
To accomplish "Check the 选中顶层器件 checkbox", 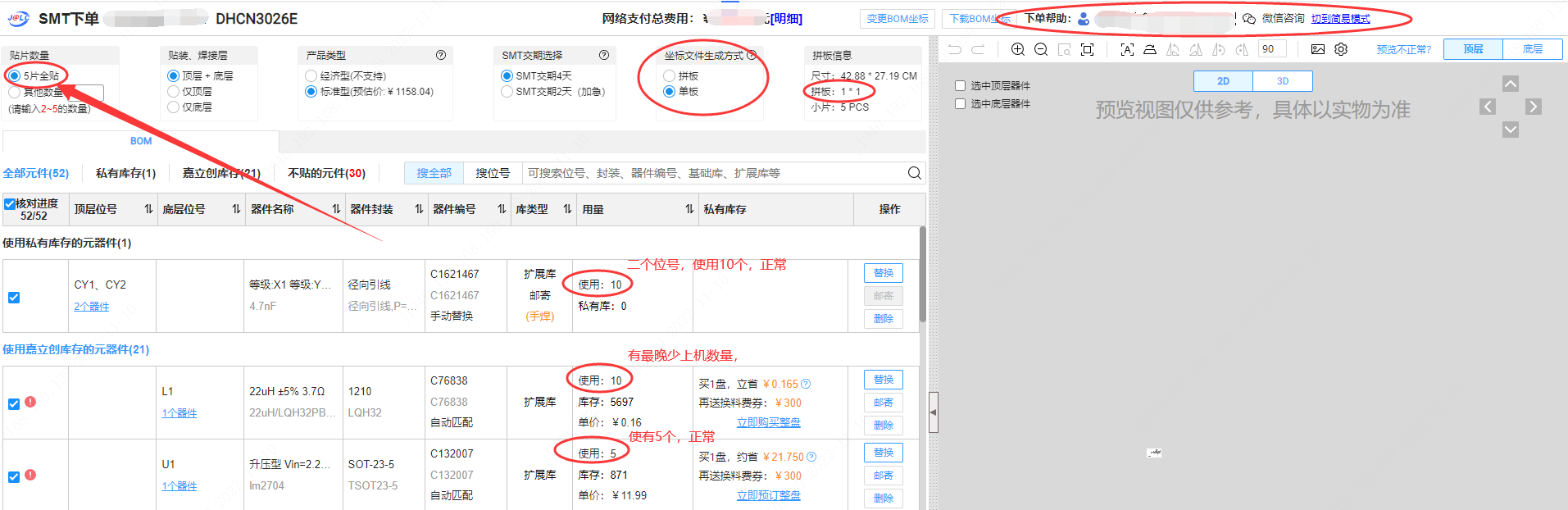I will point(960,85).
